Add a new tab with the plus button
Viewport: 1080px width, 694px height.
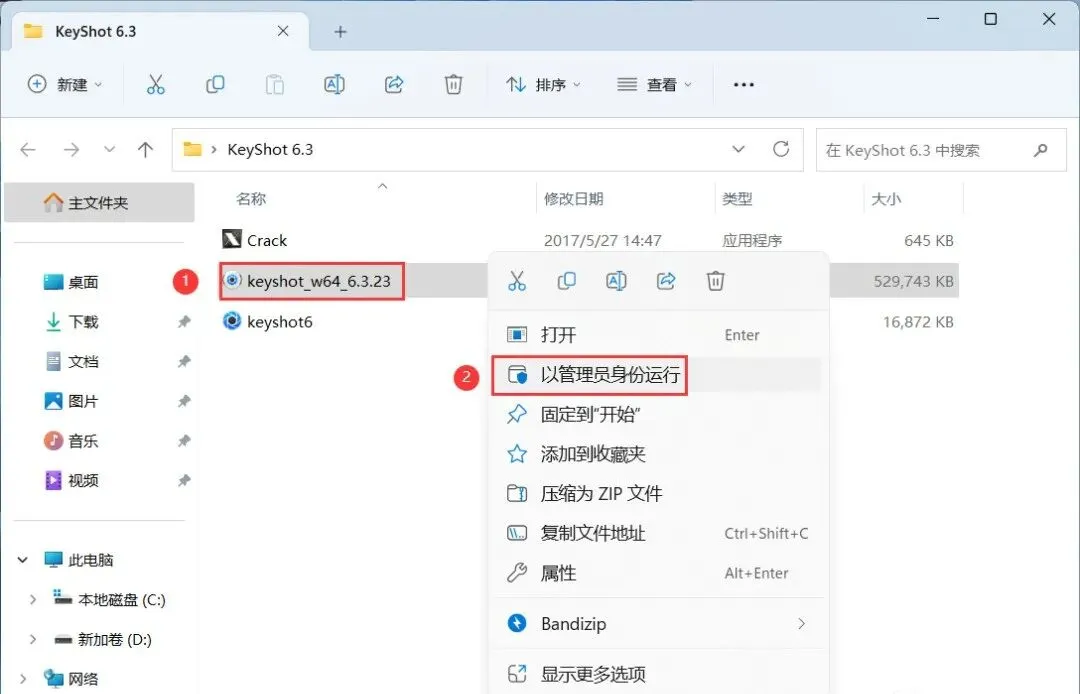pos(340,32)
